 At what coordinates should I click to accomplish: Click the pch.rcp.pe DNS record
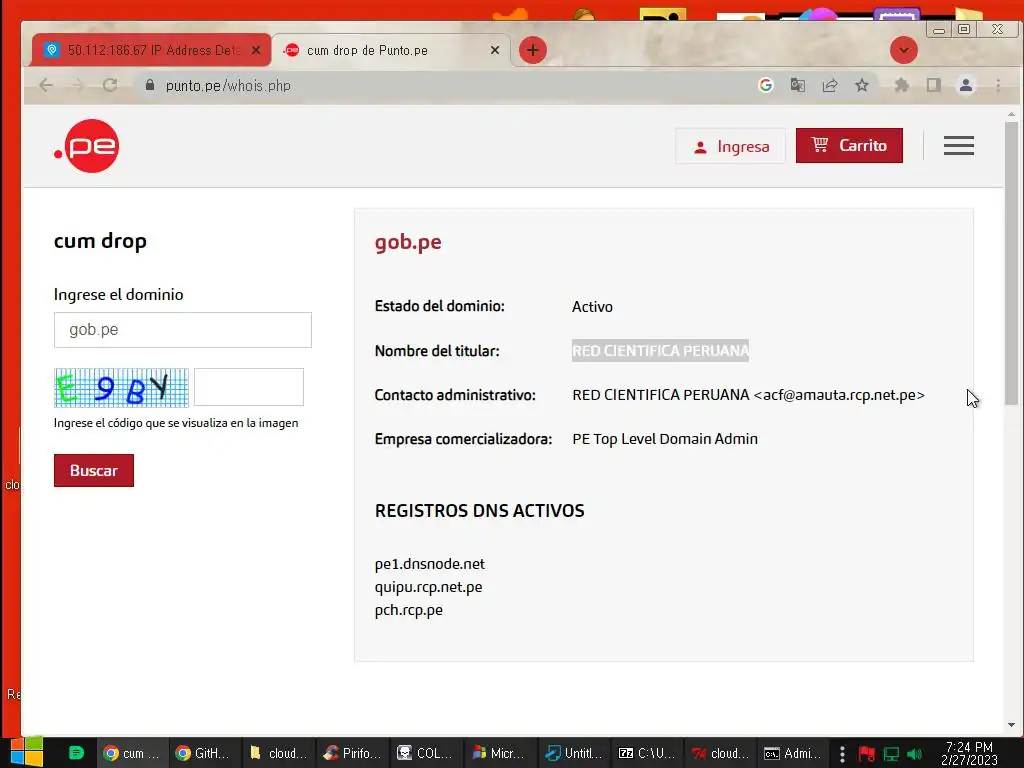click(409, 609)
